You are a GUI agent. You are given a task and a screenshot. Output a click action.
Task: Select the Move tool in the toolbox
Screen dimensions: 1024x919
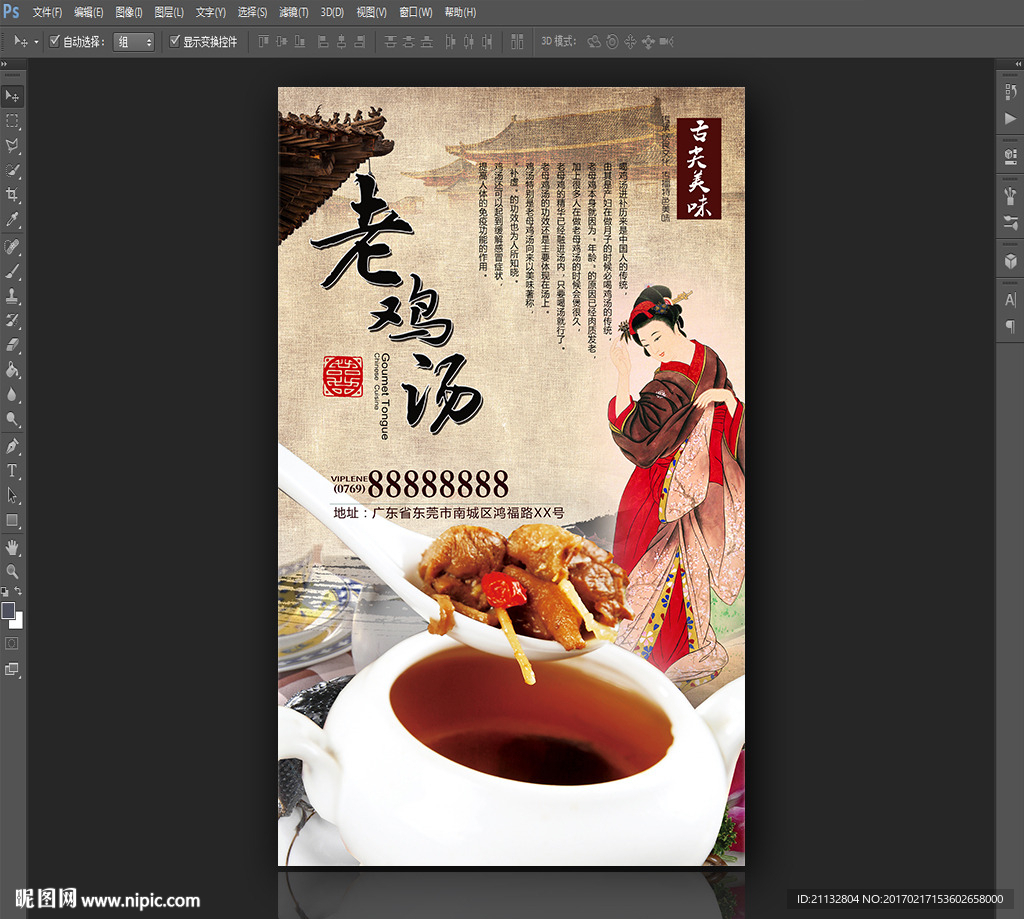pos(12,96)
